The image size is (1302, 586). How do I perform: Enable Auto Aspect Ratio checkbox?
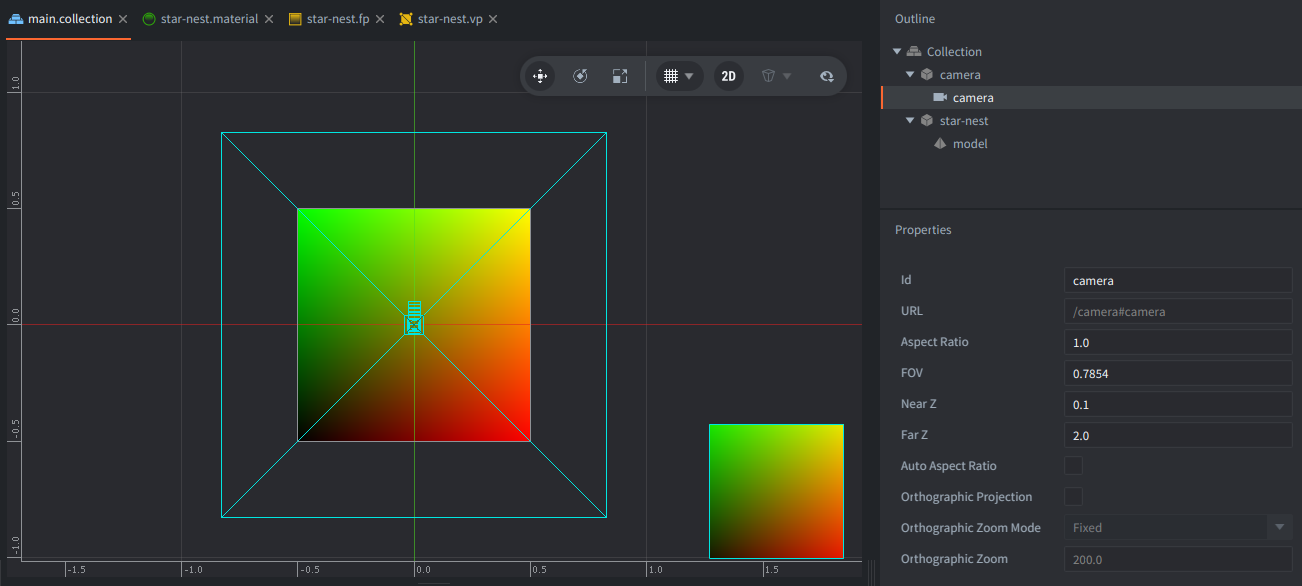pos(1074,466)
